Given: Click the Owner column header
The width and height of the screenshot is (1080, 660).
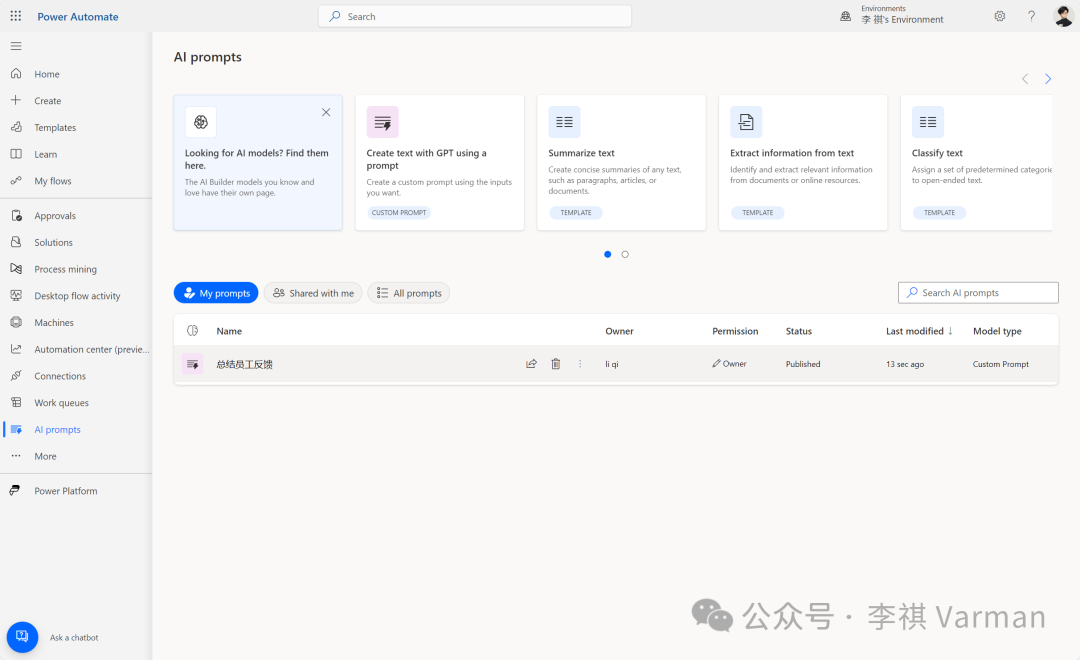Looking at the screenshot, I should pyautogui.click(x=619, y=331).
